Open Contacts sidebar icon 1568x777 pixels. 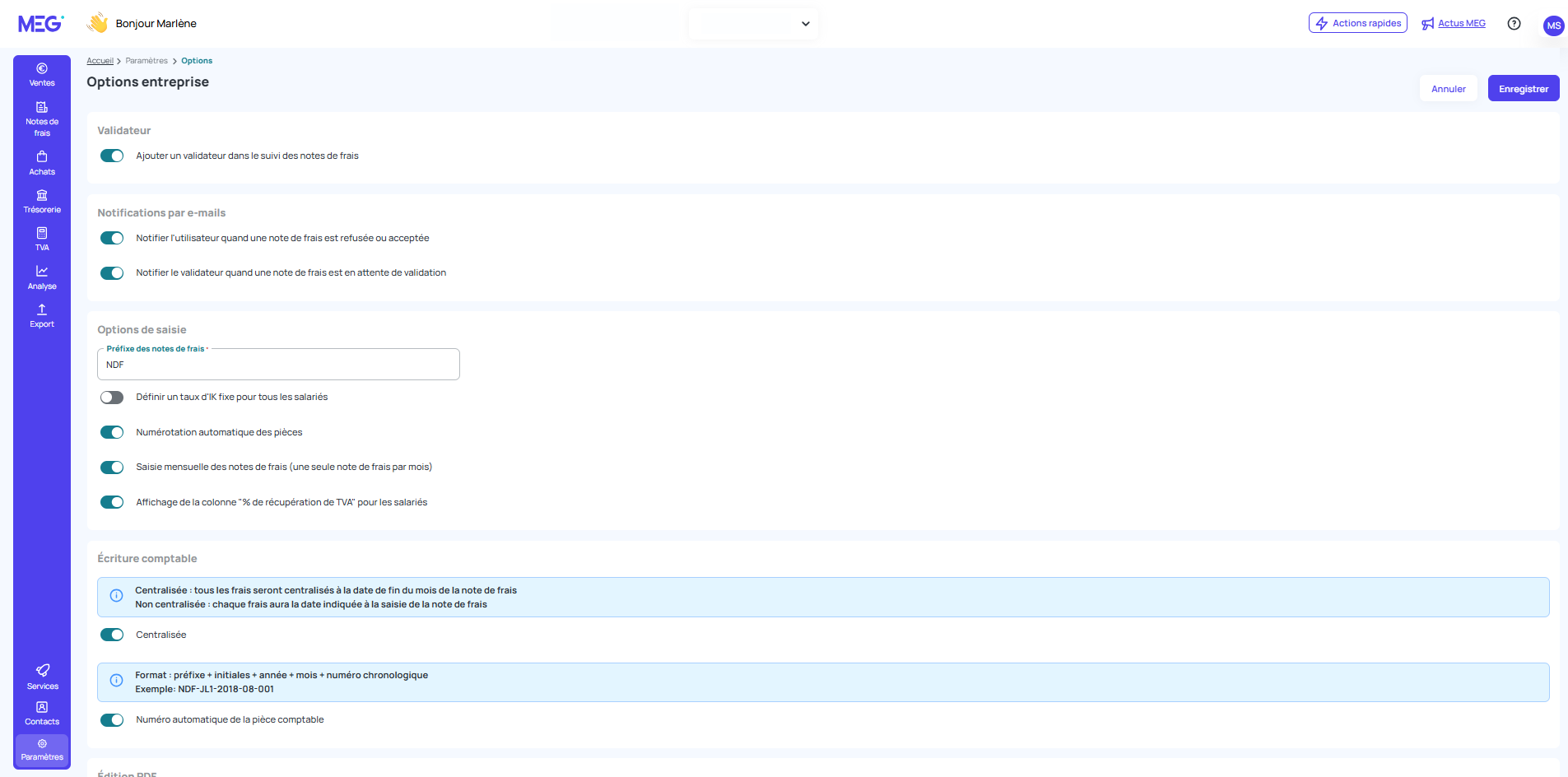pyautogui.click(x=42, y=707)
